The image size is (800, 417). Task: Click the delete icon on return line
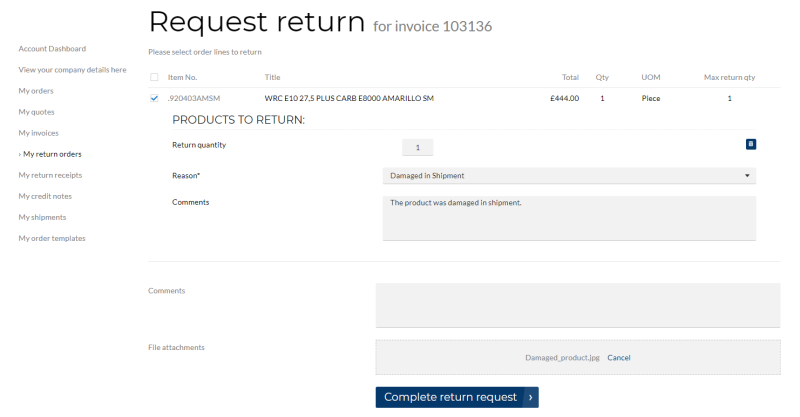751,144
